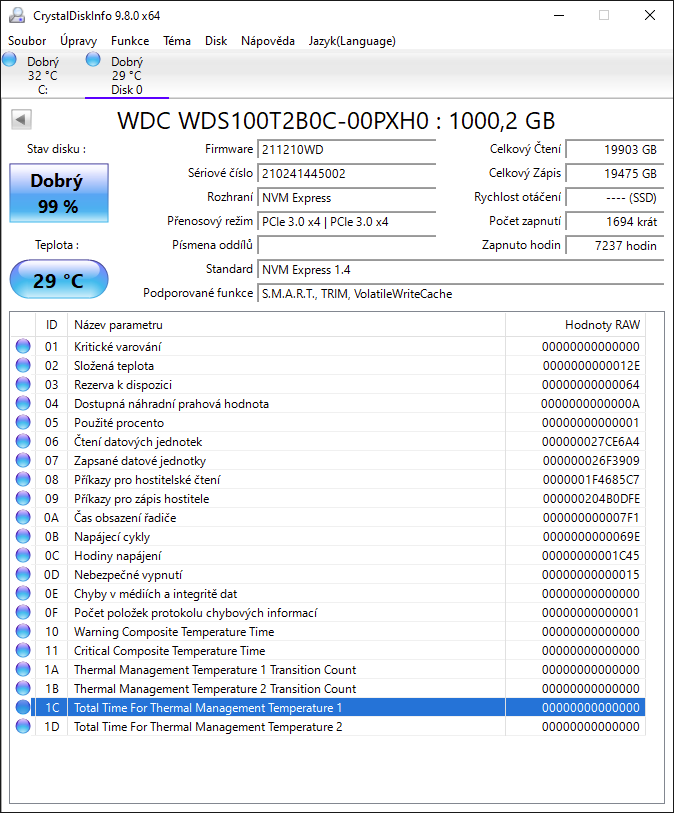Click status orb for Warning Composite Temperature Time
The image size is (674, 813).
(x=23, y=631)
